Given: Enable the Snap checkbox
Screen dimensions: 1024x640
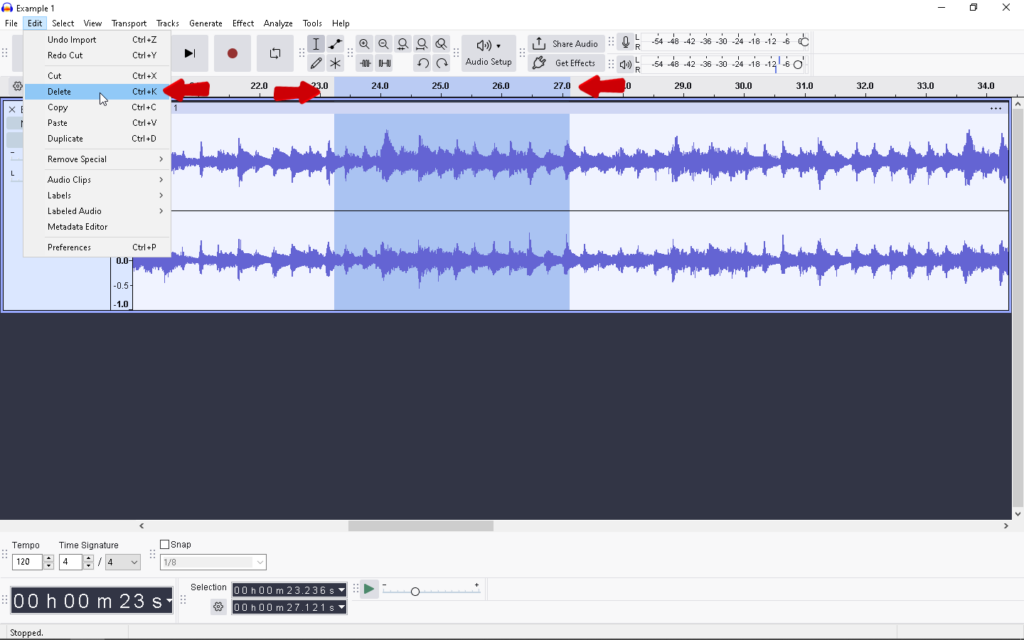Looking at the screenshot, I should point(165,545).
